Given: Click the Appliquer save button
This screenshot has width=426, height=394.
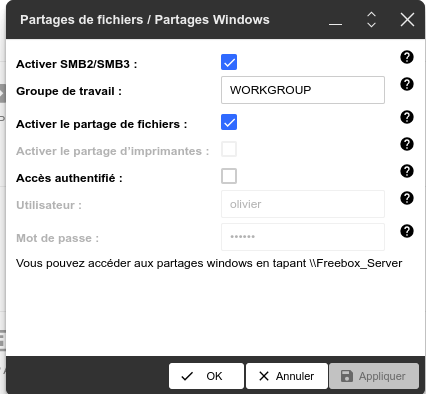Looking at the screenshot, I should click(x=374, y=376).
